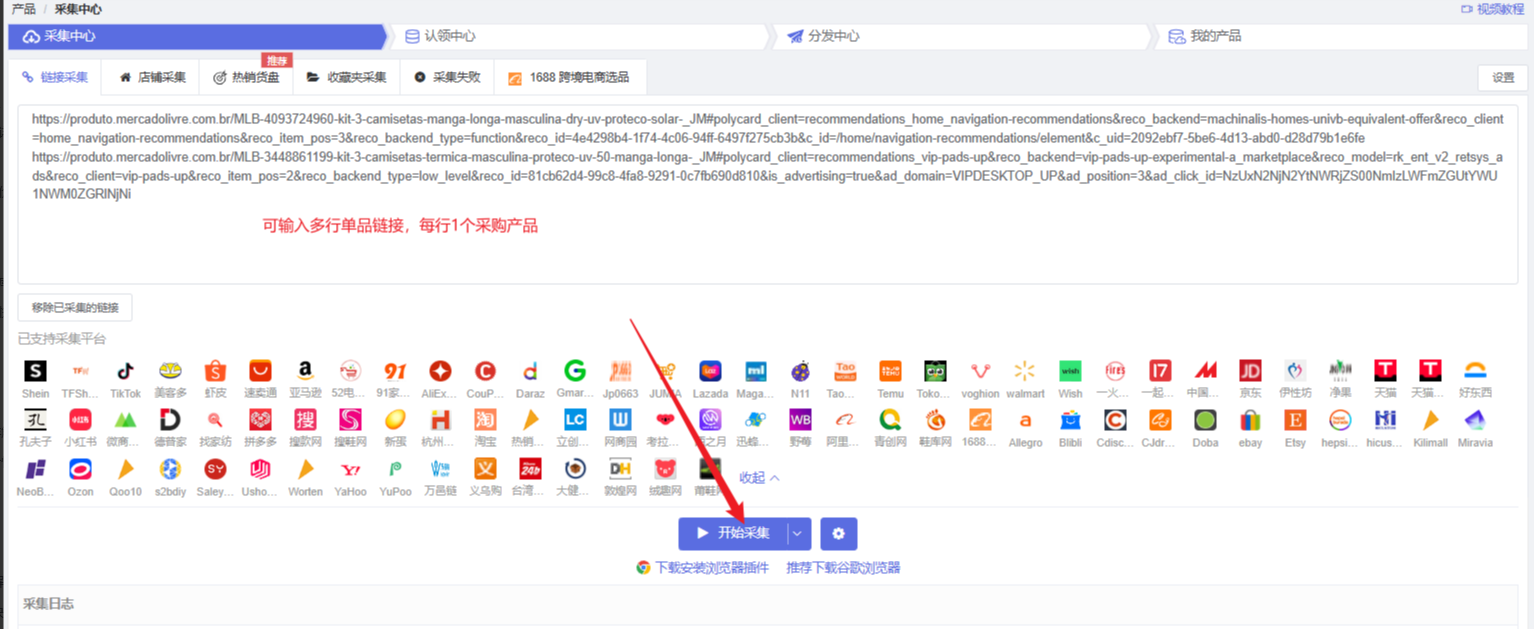
Task: Pick the Ozon platform icon
Action: [x=80, y=469]
